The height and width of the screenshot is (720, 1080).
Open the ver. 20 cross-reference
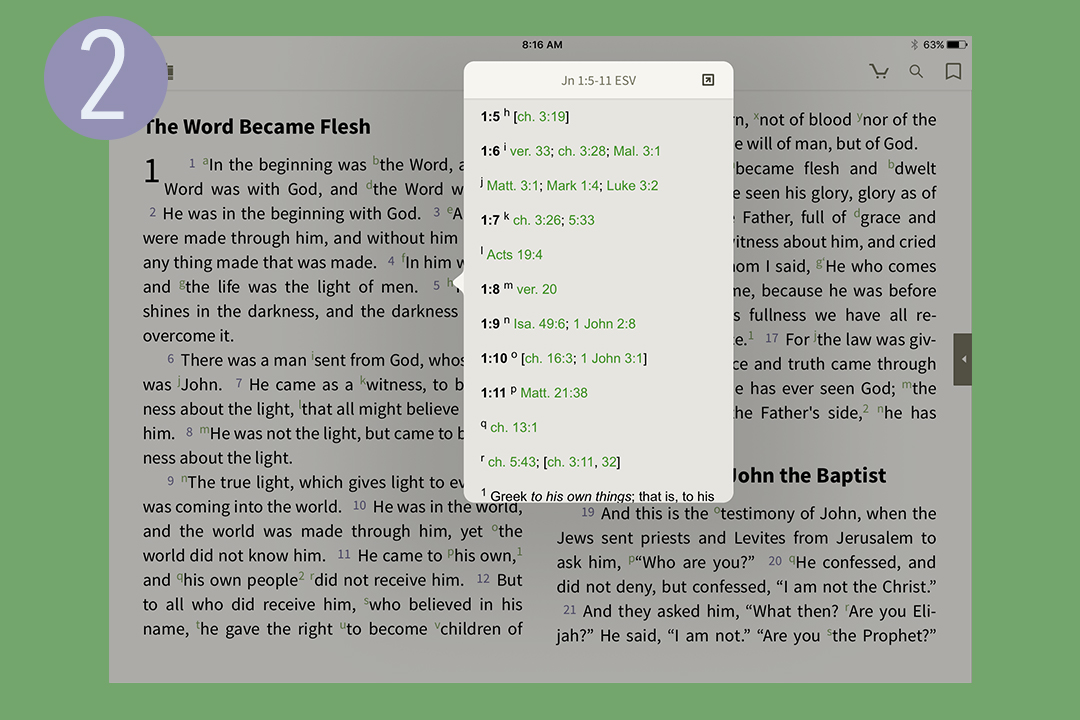[537, 289]
